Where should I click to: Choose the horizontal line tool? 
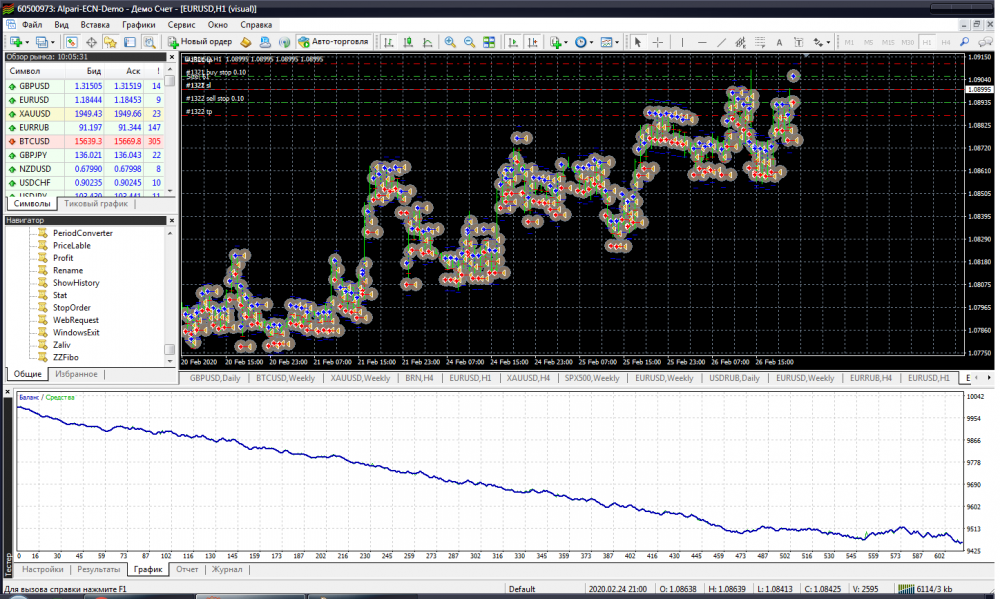click(702, 42)
